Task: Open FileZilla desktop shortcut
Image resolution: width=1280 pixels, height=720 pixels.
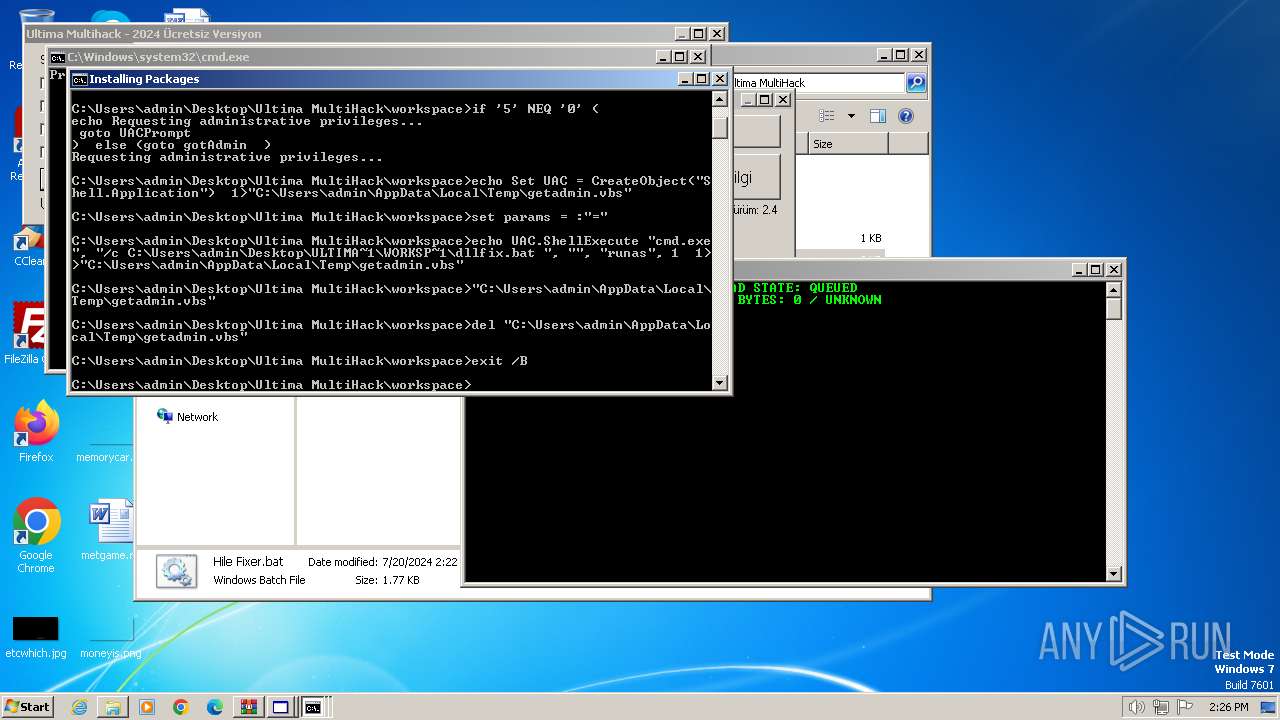Action: (x=28, y=334)
